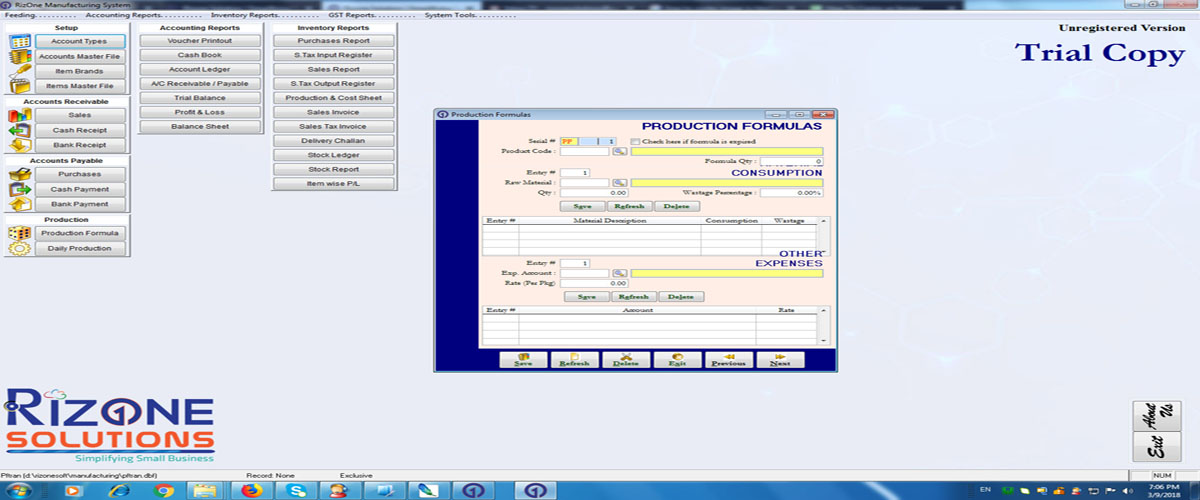This screenshot has width=1200, height=500.
Task: Click the Formula Qty input field
Action: [x=791, y=161]
